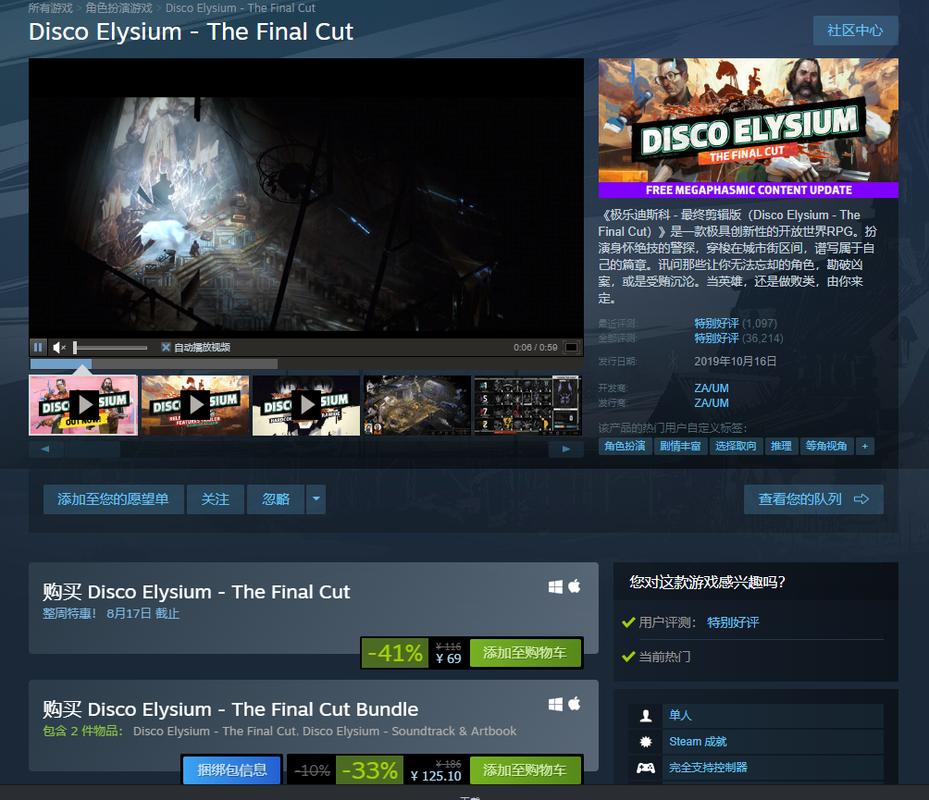
Task: View the isometric gameplay screenshot thumbnail
Action: coord(417,405)
